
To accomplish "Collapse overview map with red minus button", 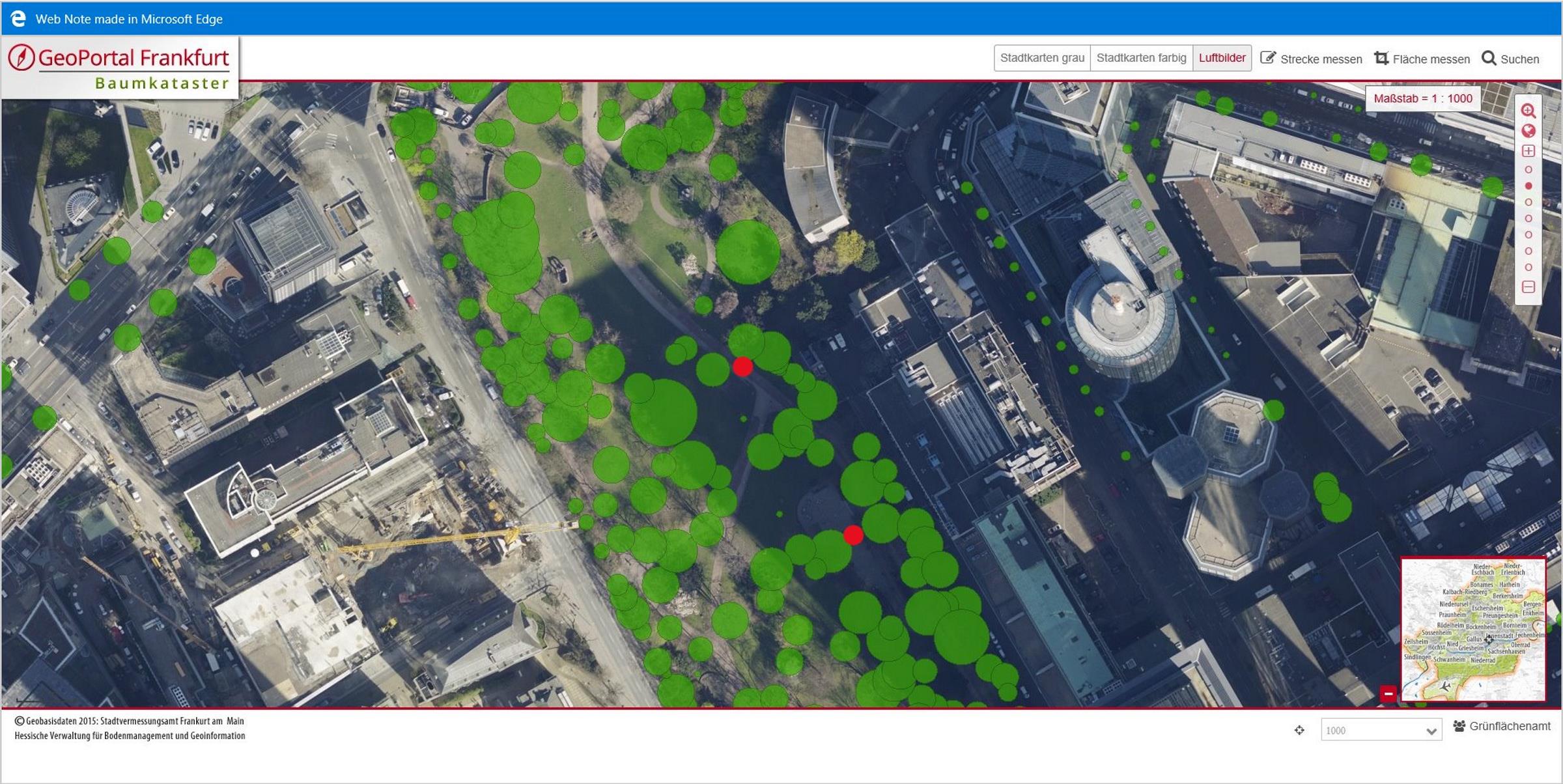I will [1388, 693].
